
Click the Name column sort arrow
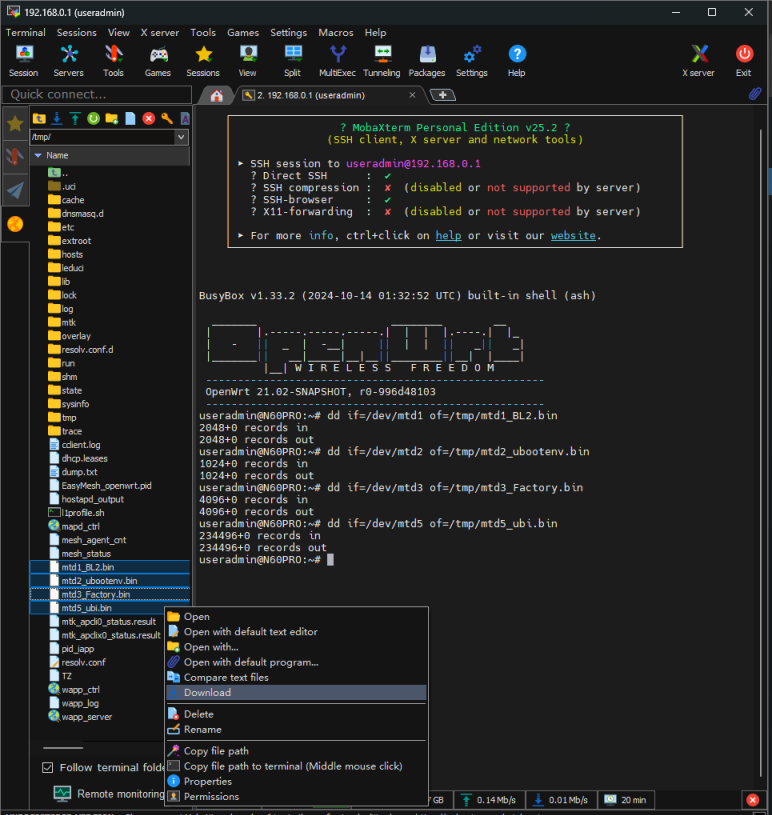38,155
